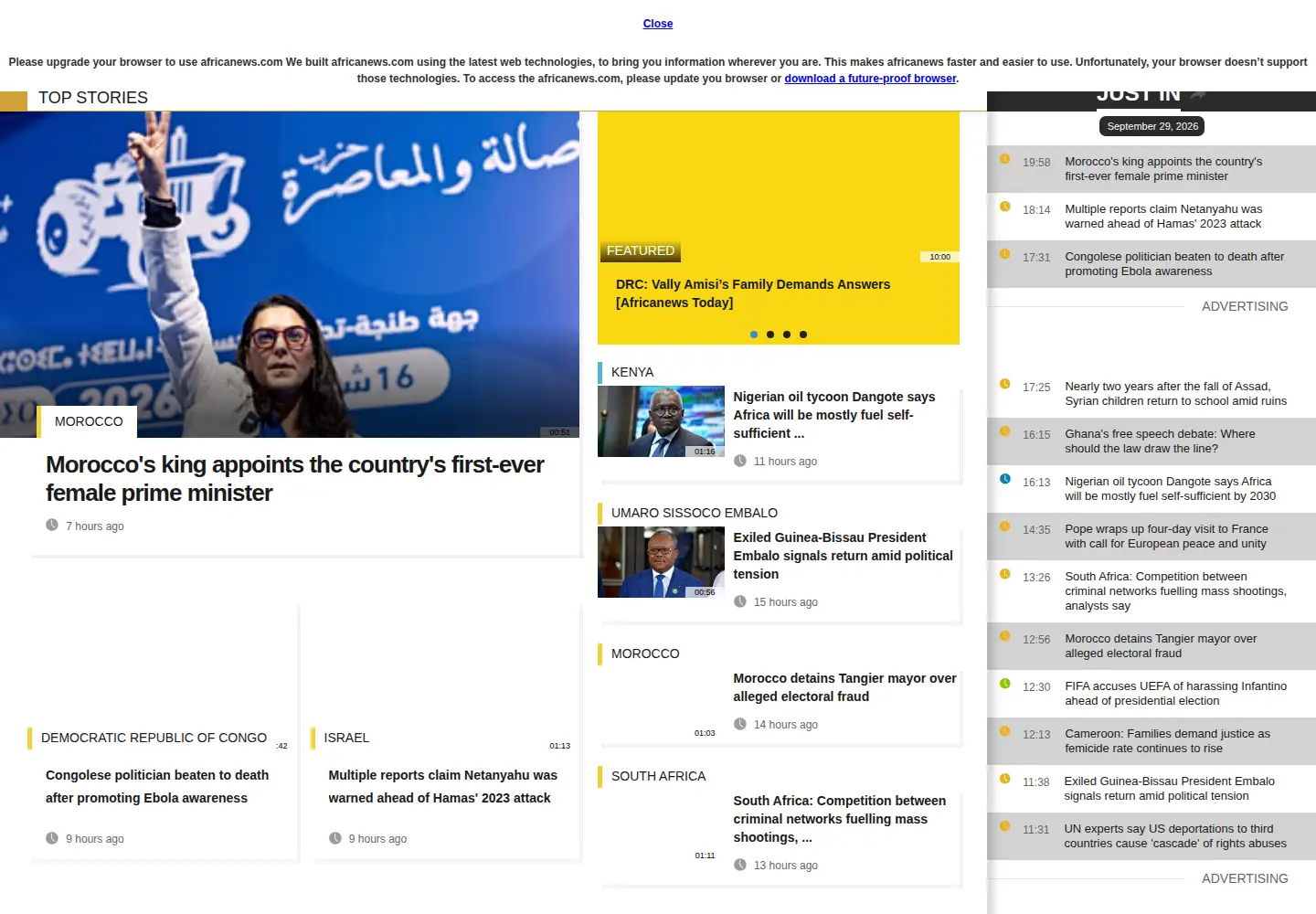Click the clock icon under the Netanyahu card

[x=335, y=838]
